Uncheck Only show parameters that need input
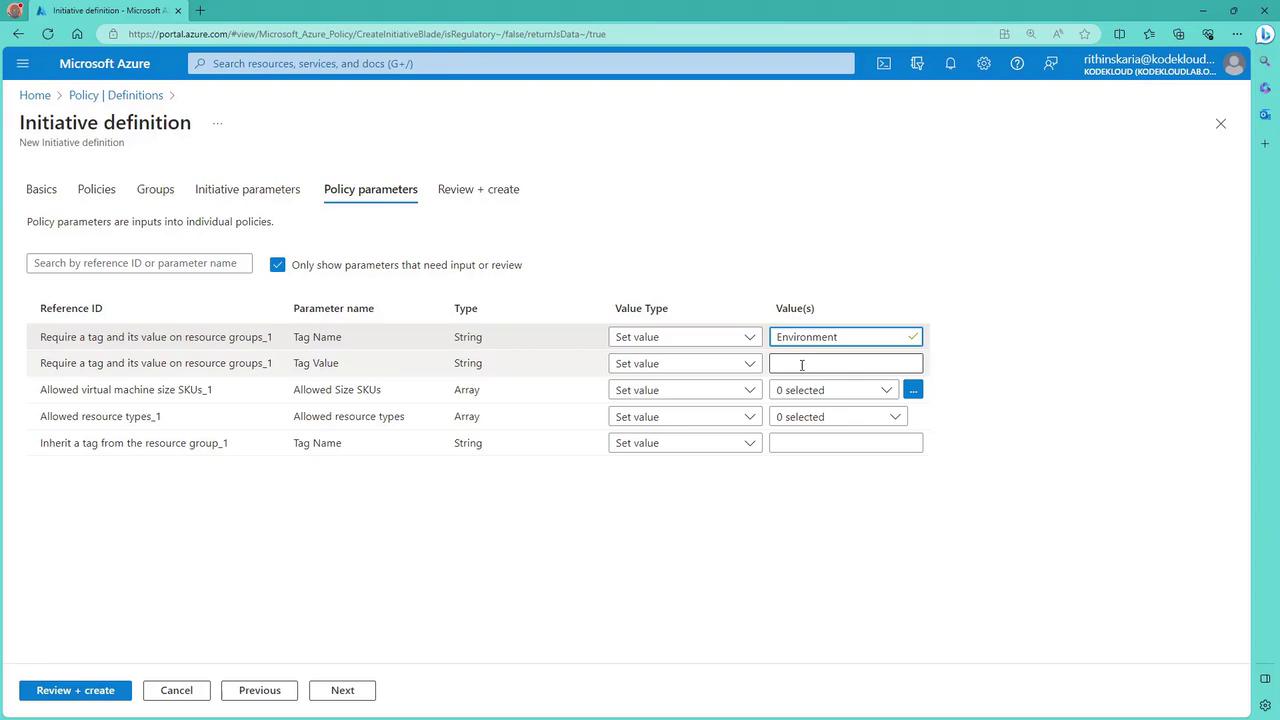Screen dimensions: 1280x720 click(x=278, y=265)
